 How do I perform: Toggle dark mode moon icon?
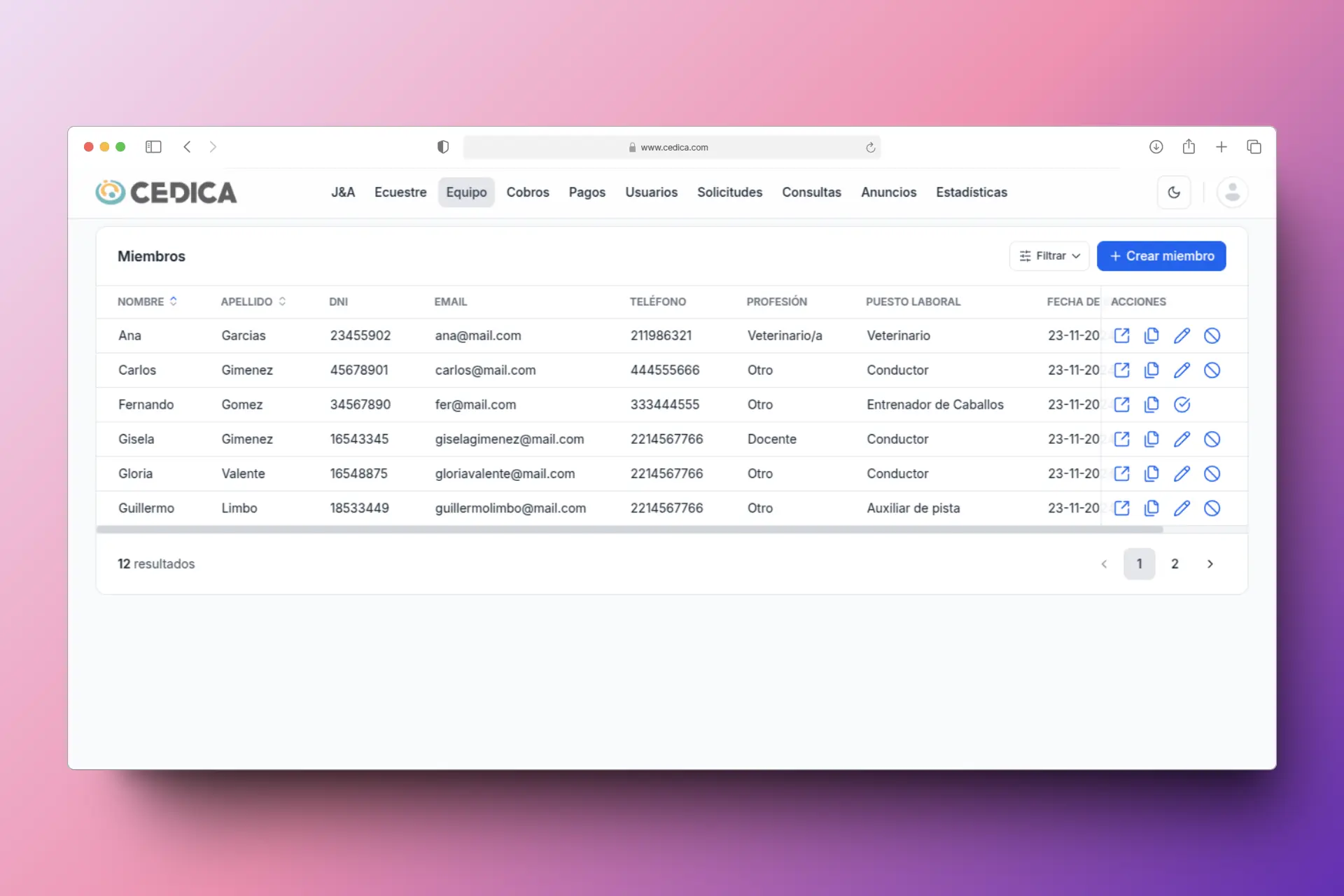[1174, 192]
